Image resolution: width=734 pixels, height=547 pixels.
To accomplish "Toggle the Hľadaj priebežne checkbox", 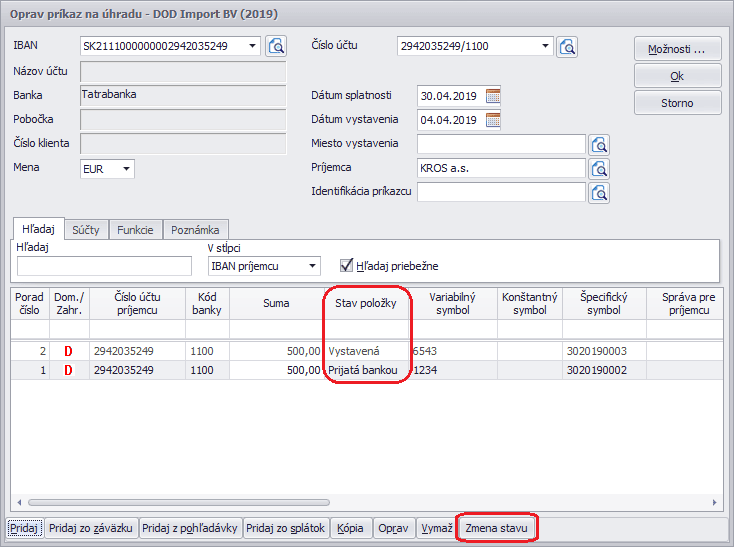I will [347, 266].
